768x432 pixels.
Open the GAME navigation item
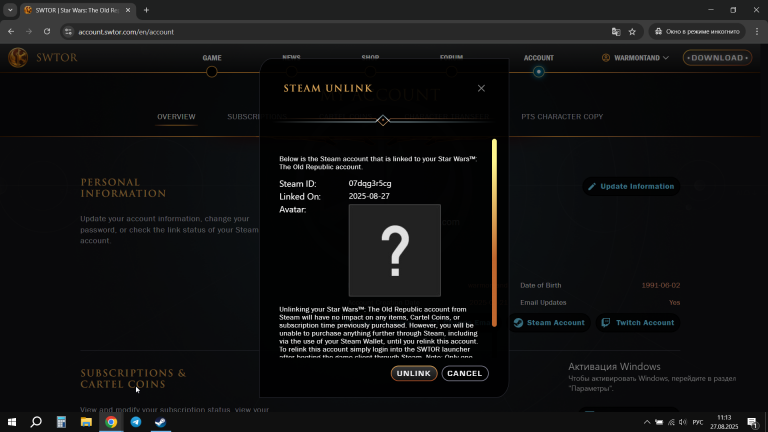(212, 58)
